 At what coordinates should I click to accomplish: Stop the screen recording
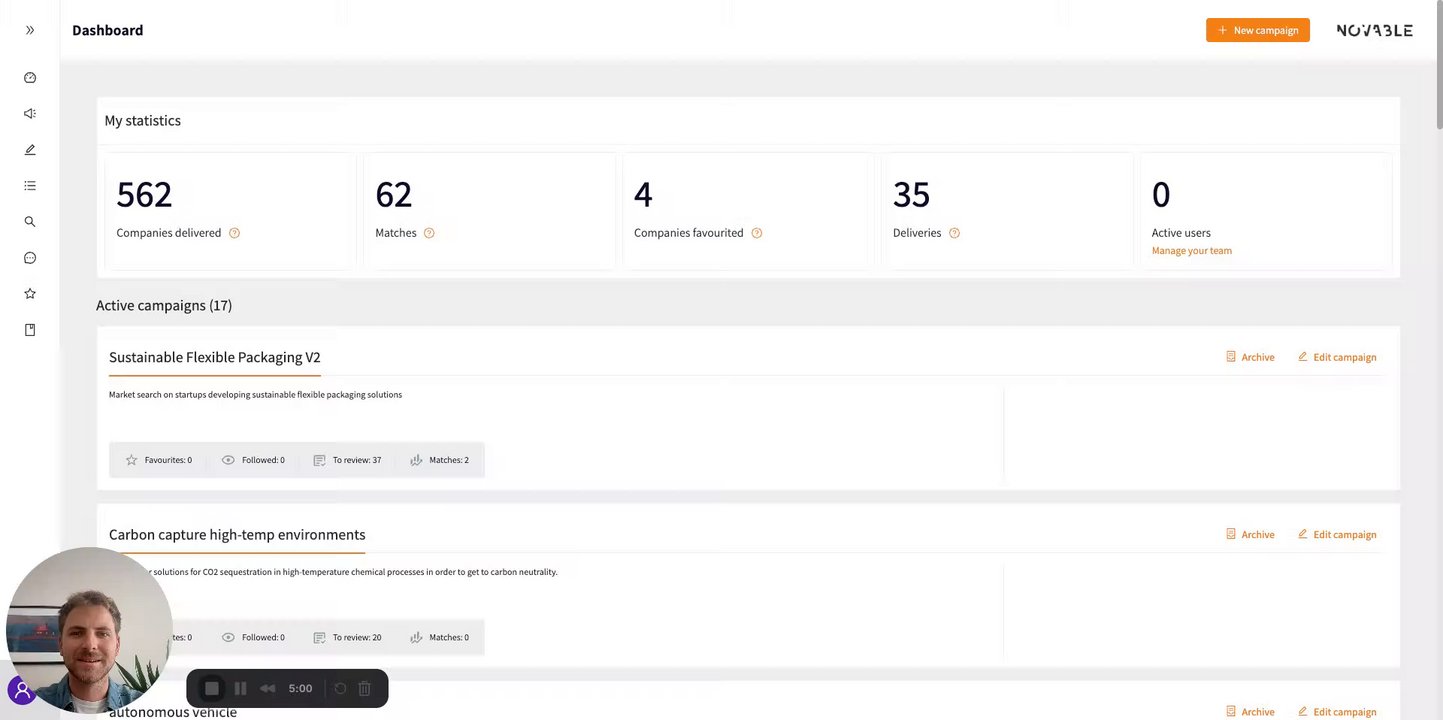212,688
